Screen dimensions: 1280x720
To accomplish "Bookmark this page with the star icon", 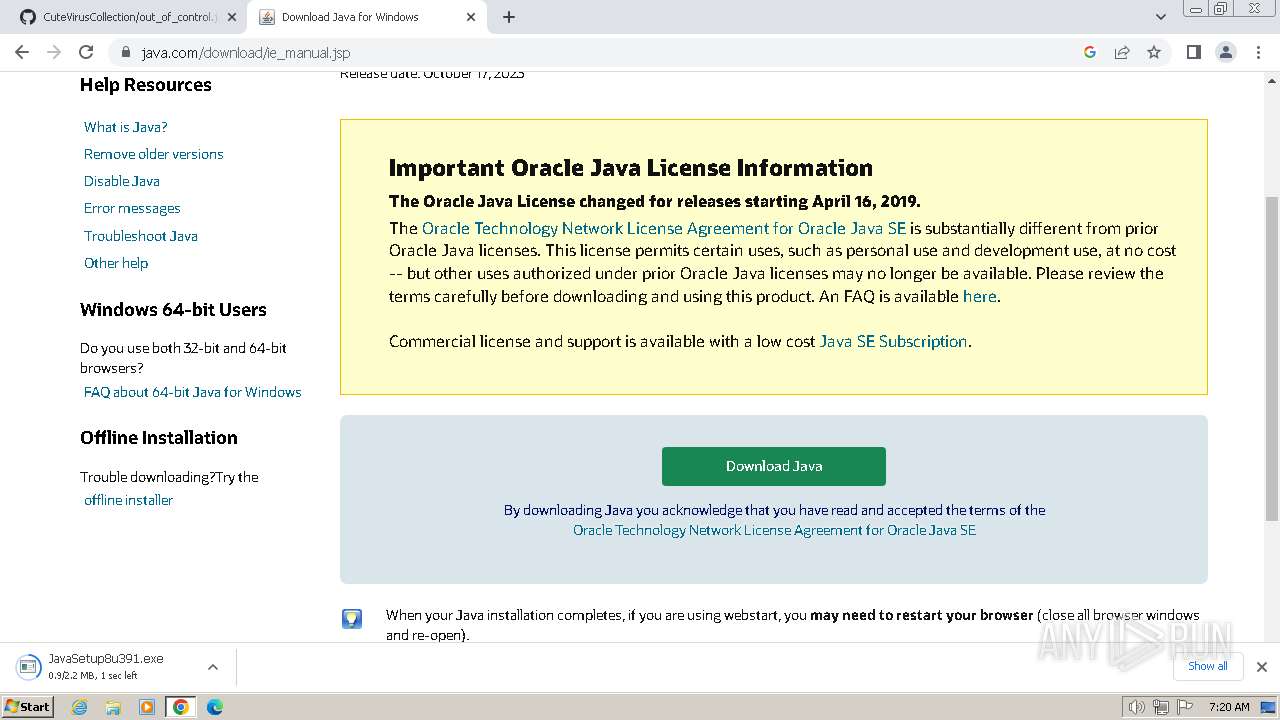I will 1154,52.
